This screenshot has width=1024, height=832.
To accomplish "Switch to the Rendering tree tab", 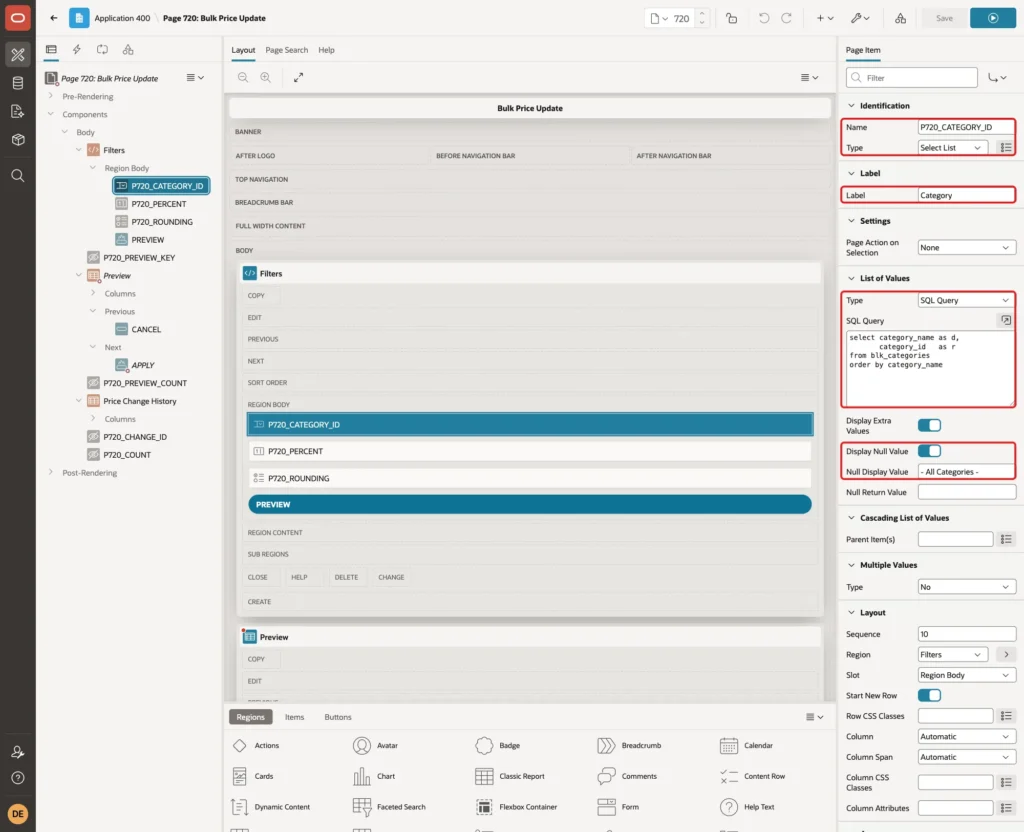I will pos(51,50).
